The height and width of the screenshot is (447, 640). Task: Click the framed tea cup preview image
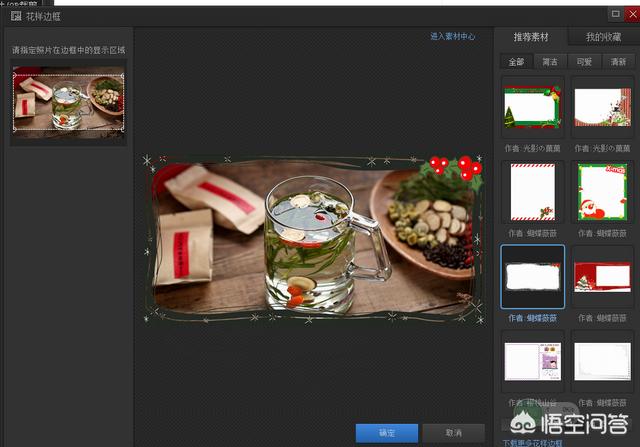[313, 240]
